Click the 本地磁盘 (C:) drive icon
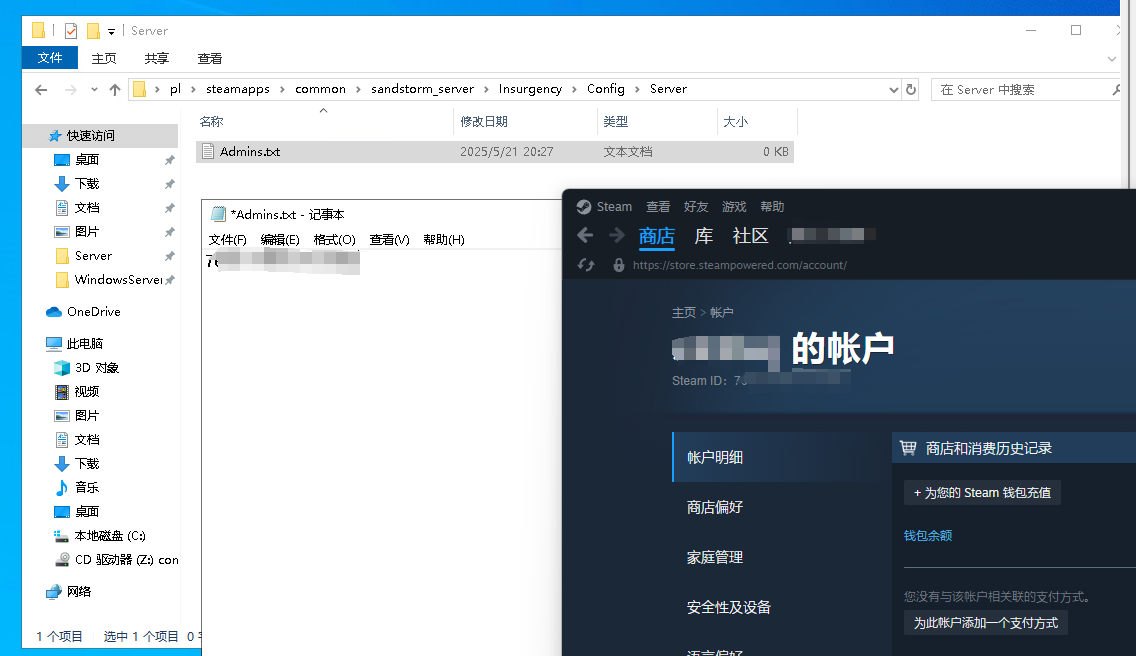This screenshot has height=656, width=1136. coord(62,536)
